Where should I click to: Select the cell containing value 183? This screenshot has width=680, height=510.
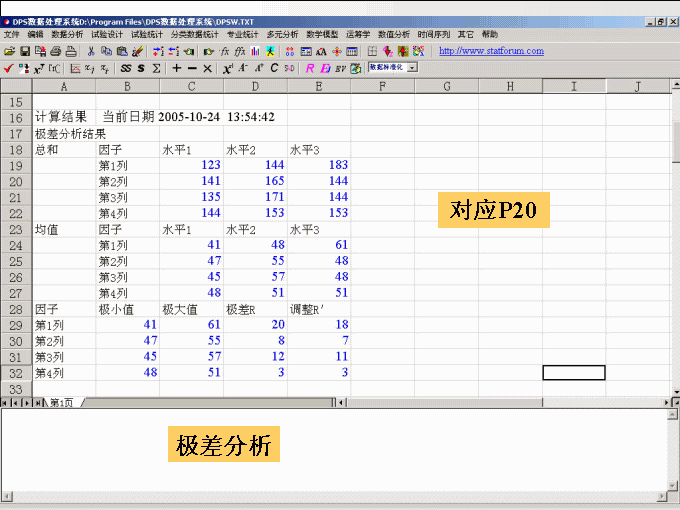(319, 164)
